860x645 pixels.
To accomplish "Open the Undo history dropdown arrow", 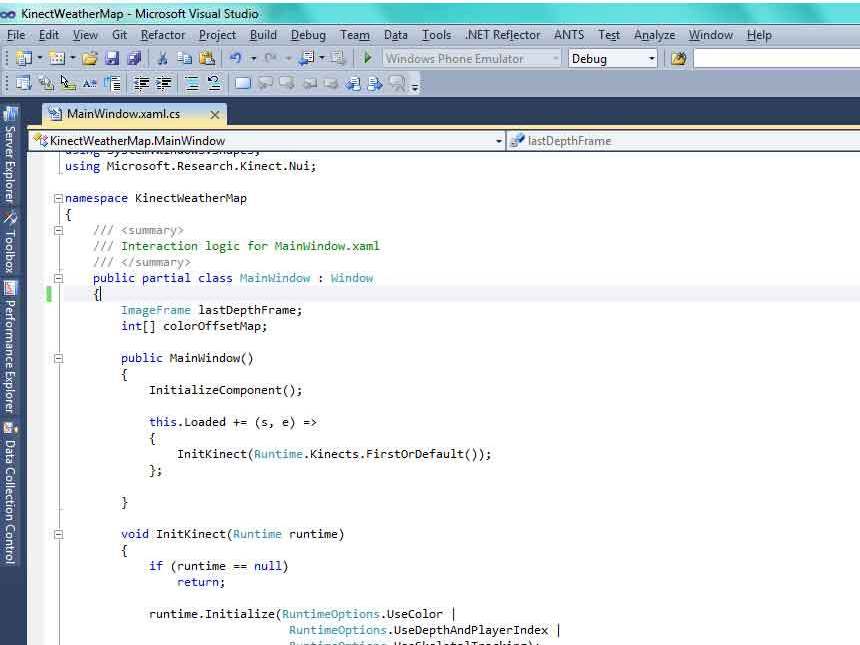I will click(x=253, y=58).
